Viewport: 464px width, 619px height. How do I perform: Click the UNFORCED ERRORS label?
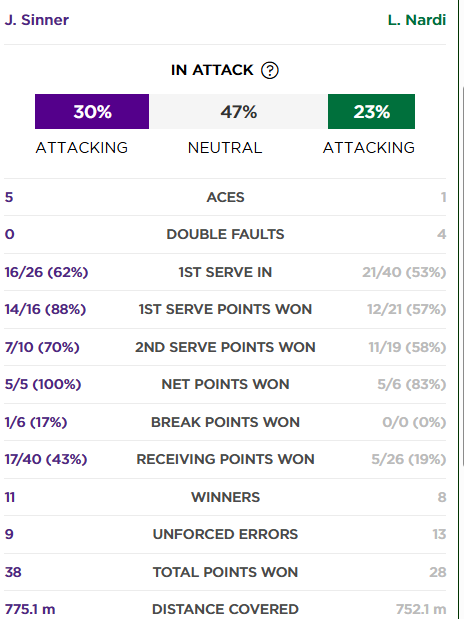[x=225, y=534]
